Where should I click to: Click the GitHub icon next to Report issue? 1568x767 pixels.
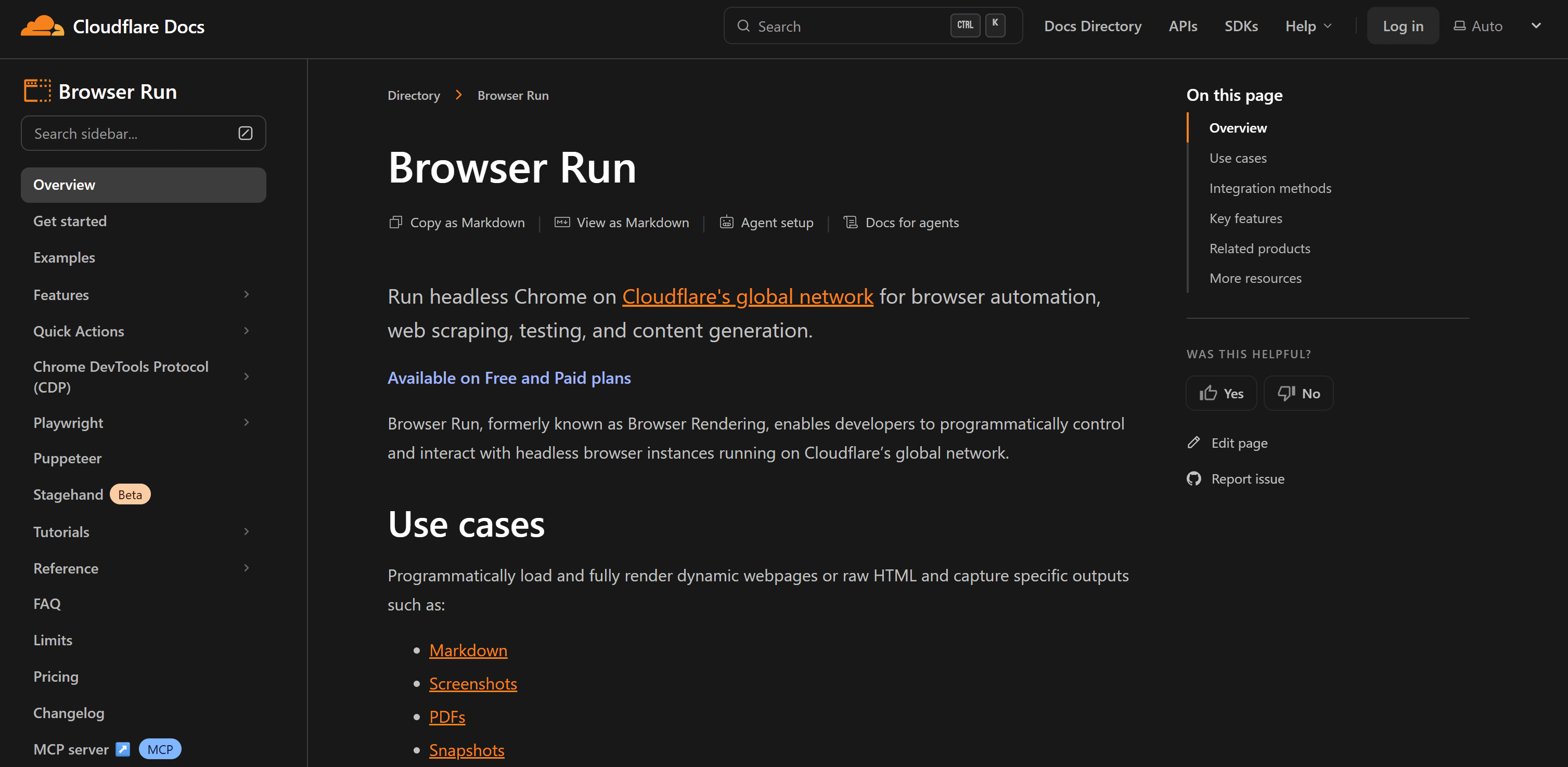point(1193,478)
